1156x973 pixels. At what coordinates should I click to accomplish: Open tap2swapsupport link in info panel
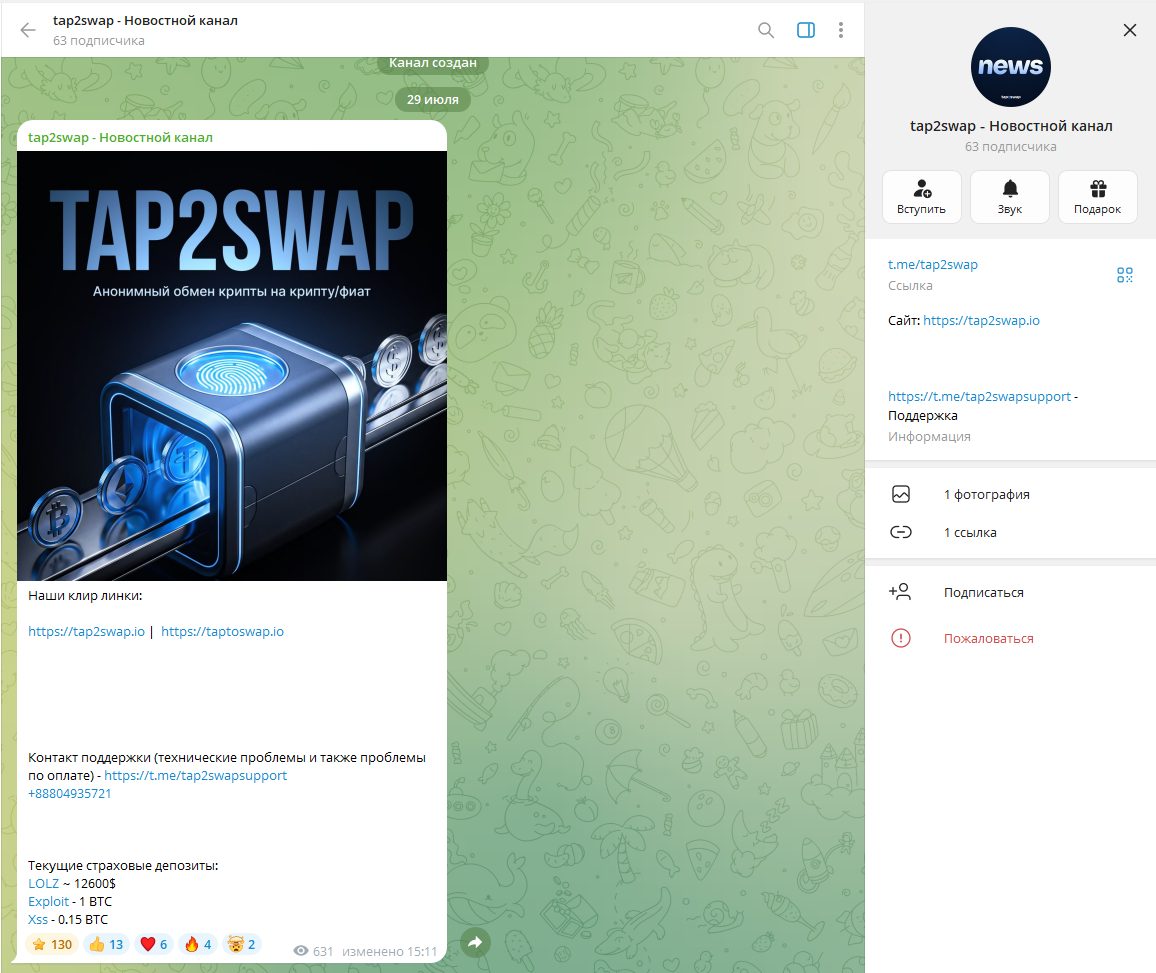point(979,397)
